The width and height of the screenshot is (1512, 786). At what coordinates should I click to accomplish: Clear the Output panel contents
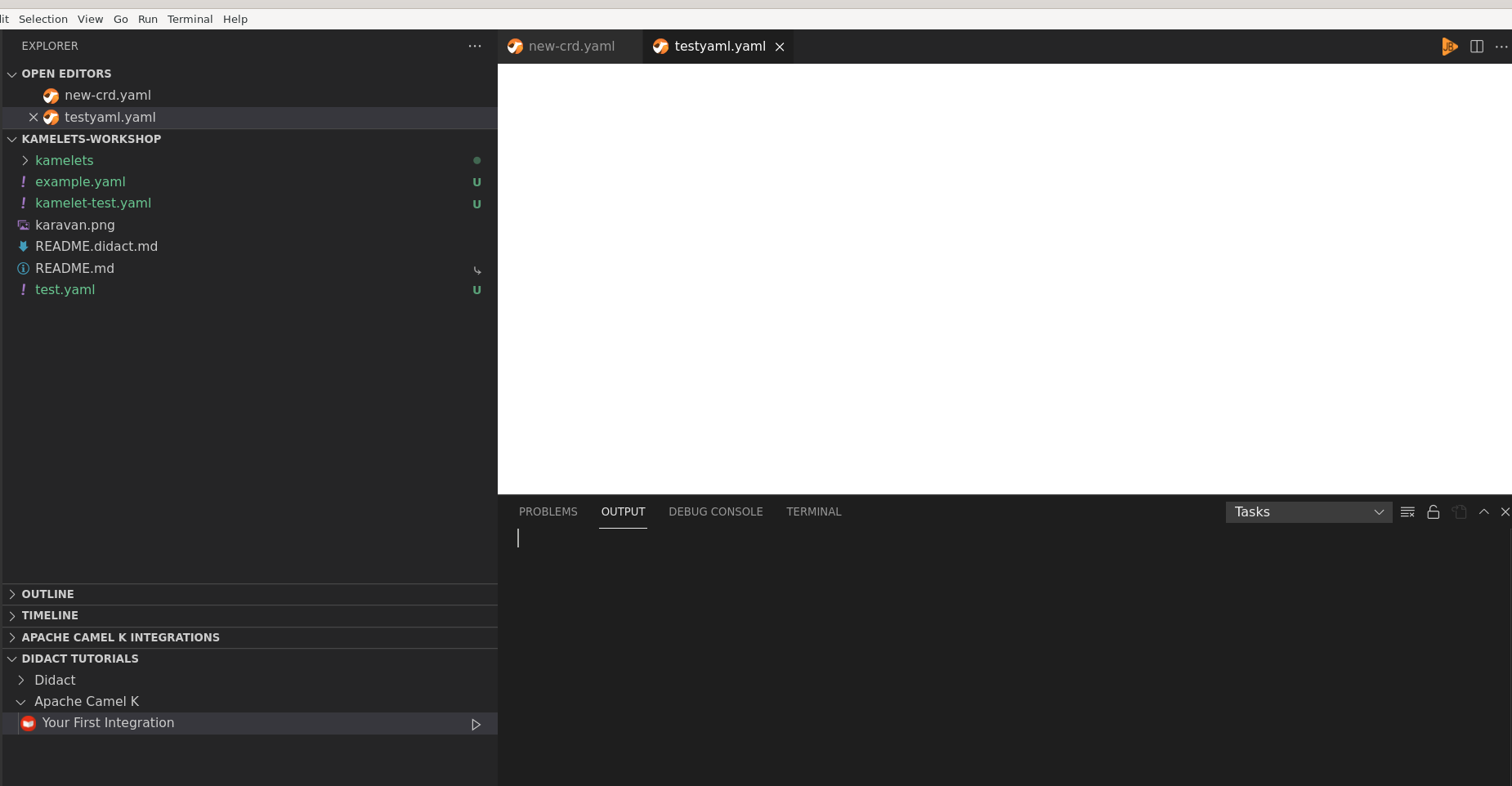point(1407,511)
